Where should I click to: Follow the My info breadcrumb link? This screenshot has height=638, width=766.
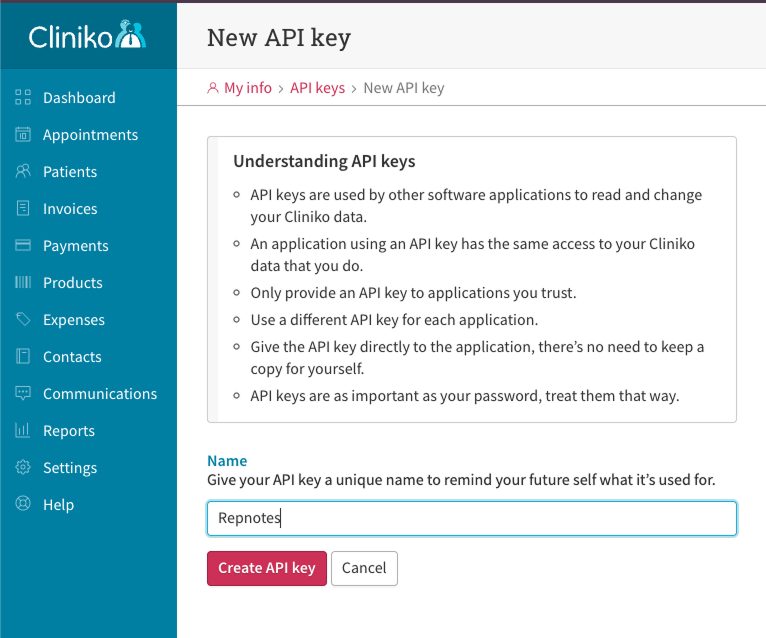pos(248,88)
